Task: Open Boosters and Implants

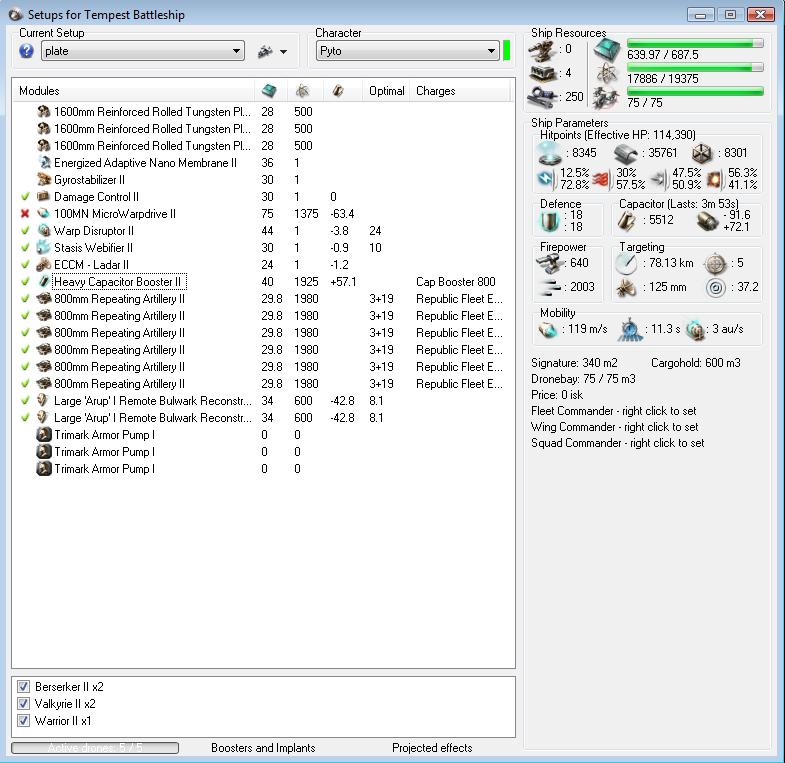Action: click(263, 747)
